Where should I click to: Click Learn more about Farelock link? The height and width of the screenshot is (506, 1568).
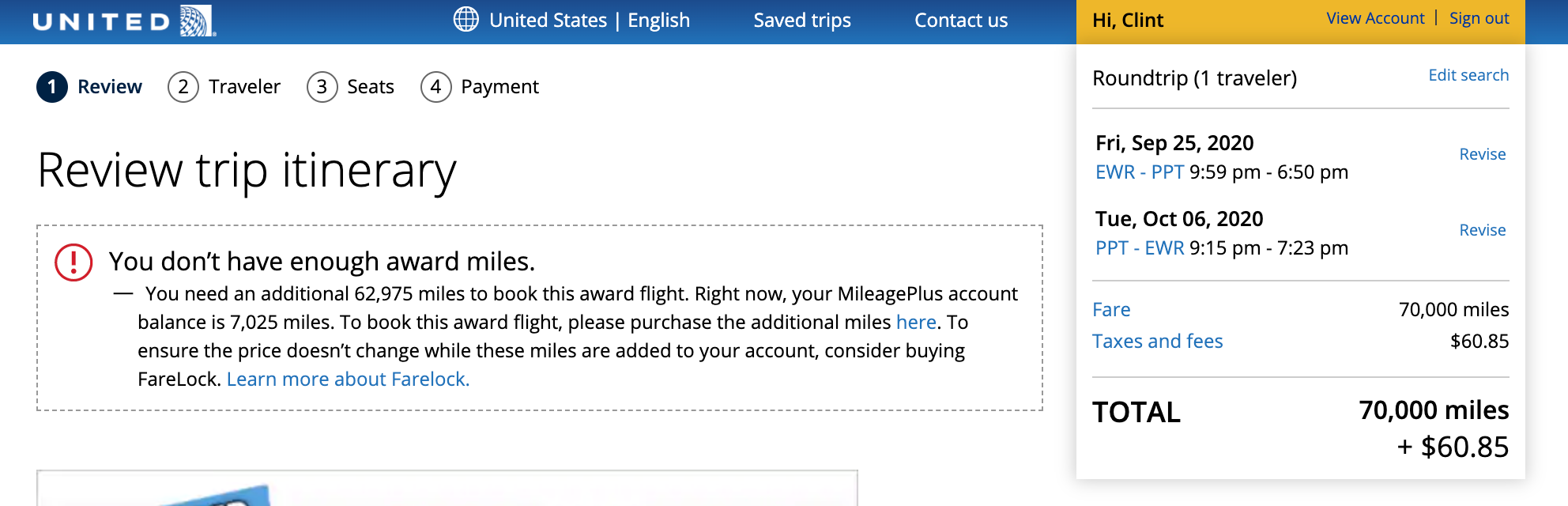click(x=348, y=379)
